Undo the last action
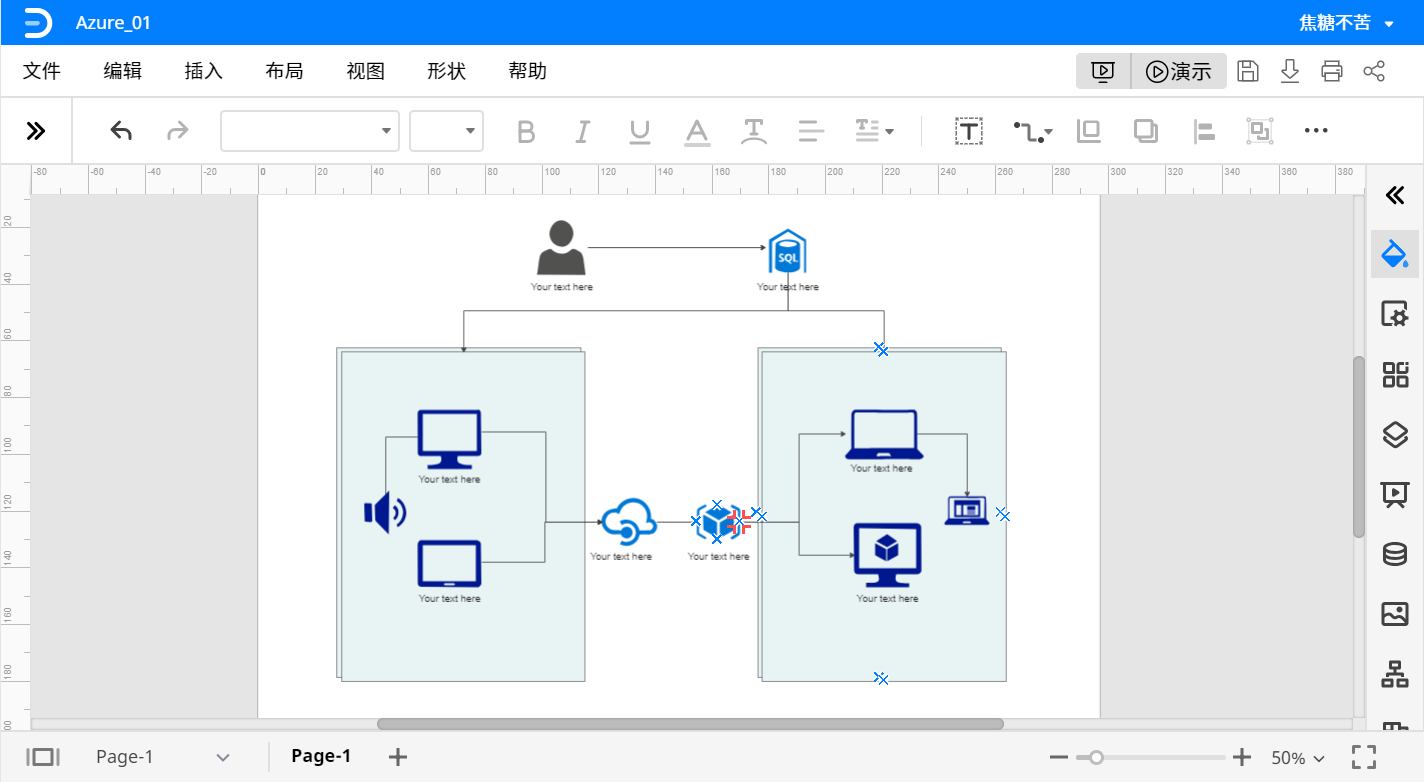1424x782 pixels. click(121, 131)
